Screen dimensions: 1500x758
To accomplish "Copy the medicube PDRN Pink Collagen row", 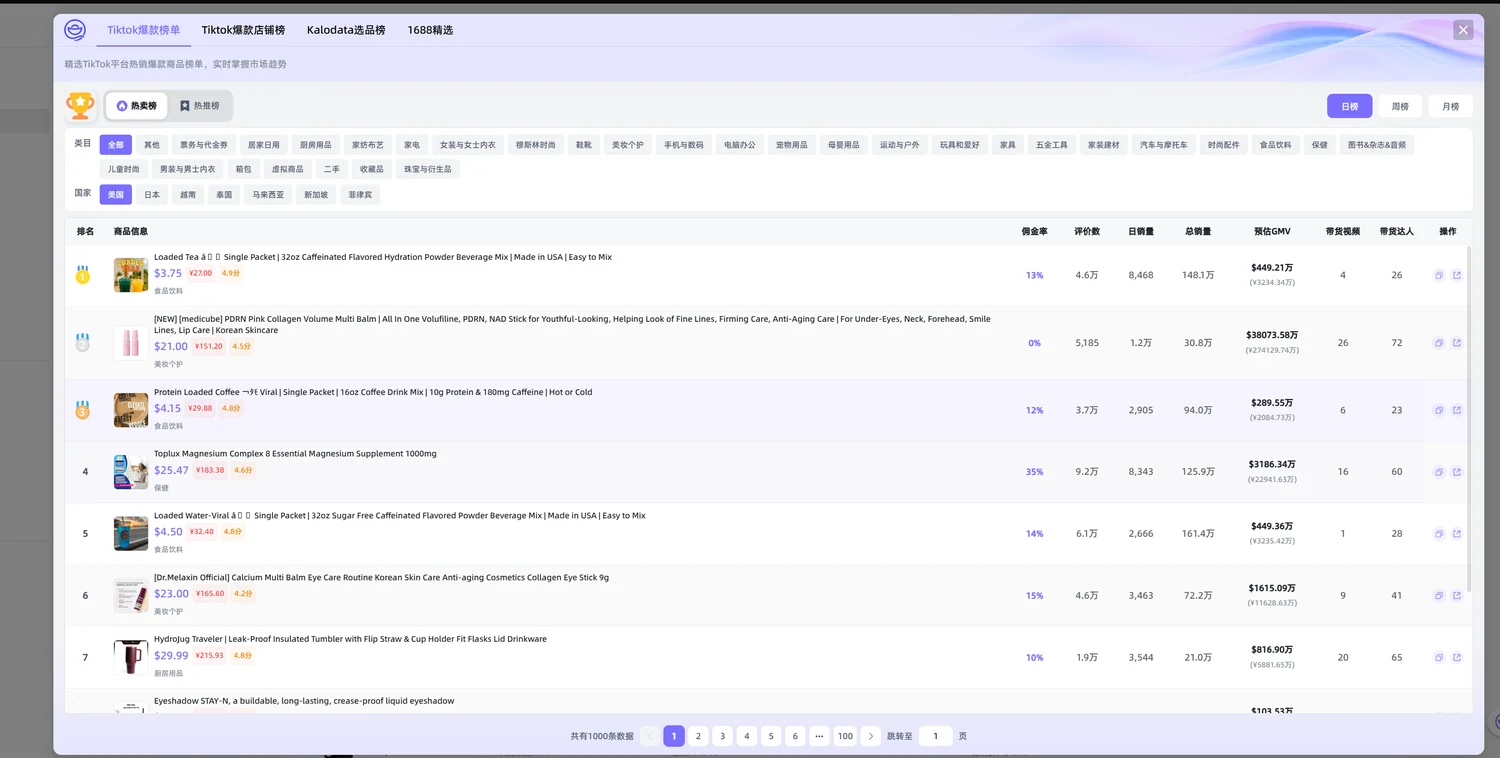I will click(x=1439, y=343).
